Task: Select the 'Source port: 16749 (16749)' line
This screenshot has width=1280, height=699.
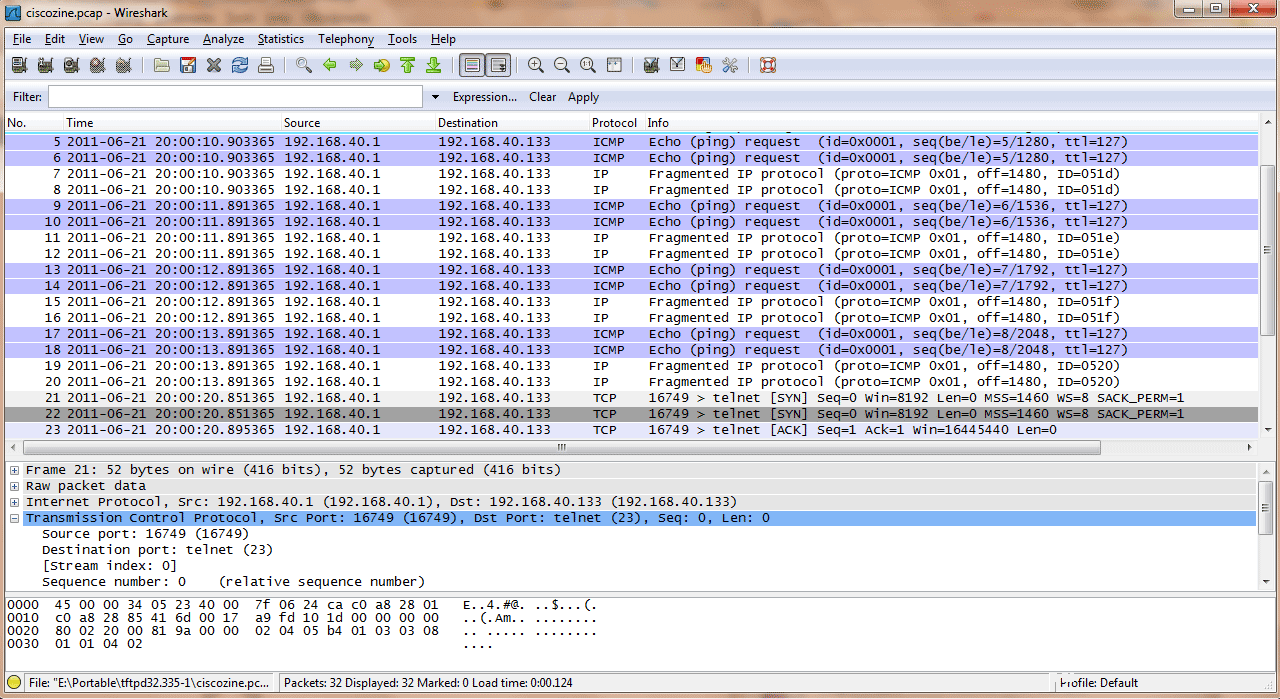Action: click(145, 534)
